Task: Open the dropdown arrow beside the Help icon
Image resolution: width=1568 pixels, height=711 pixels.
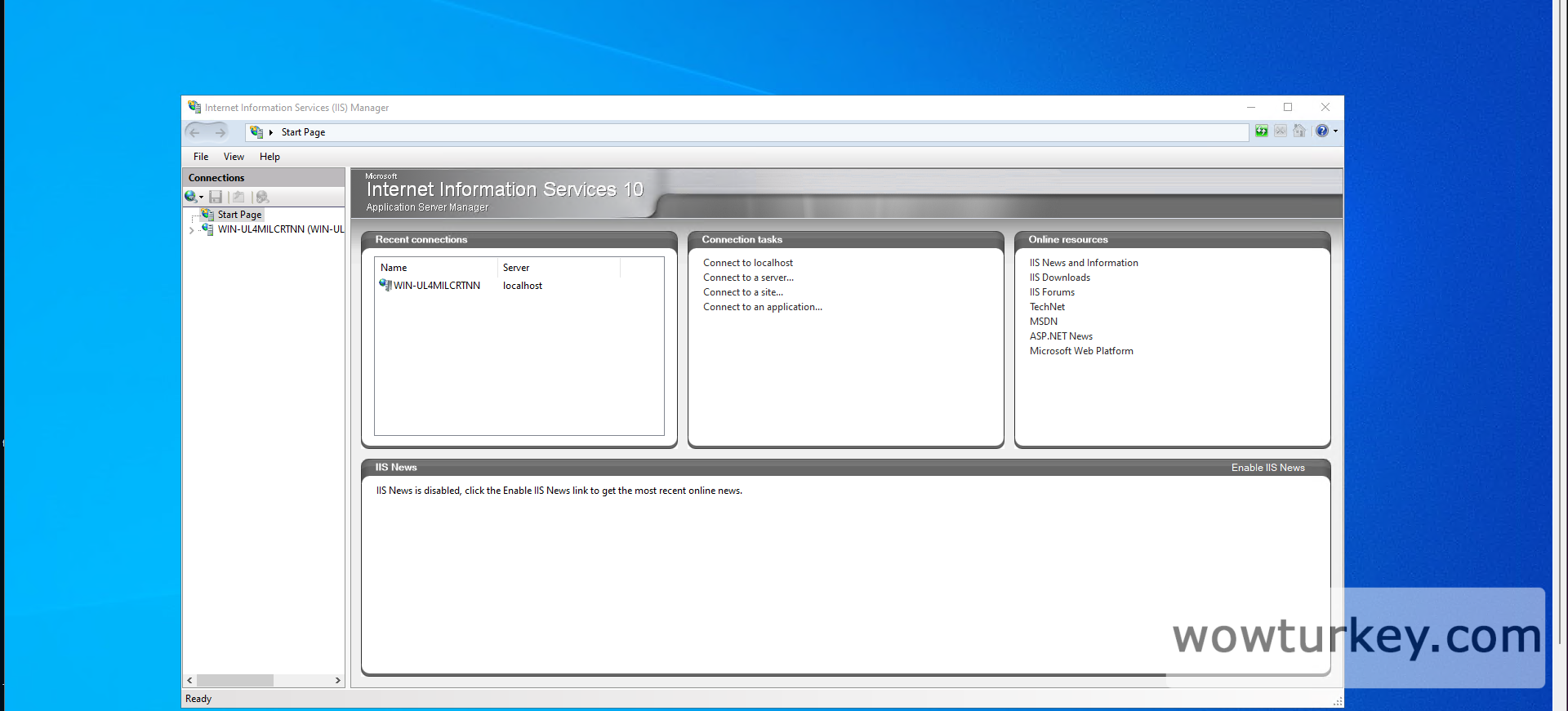Action: 1335,131
